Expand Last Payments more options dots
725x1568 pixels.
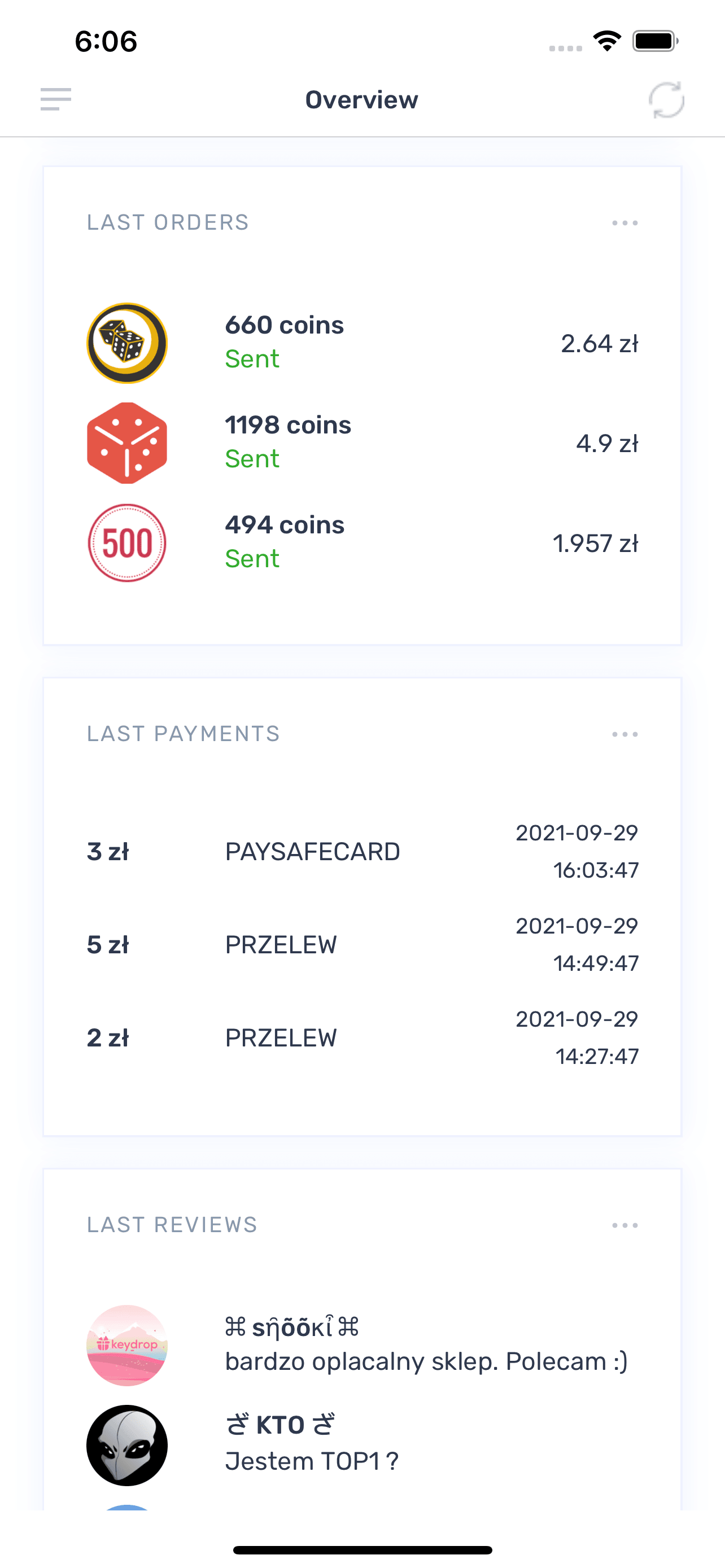click(624, 734)
